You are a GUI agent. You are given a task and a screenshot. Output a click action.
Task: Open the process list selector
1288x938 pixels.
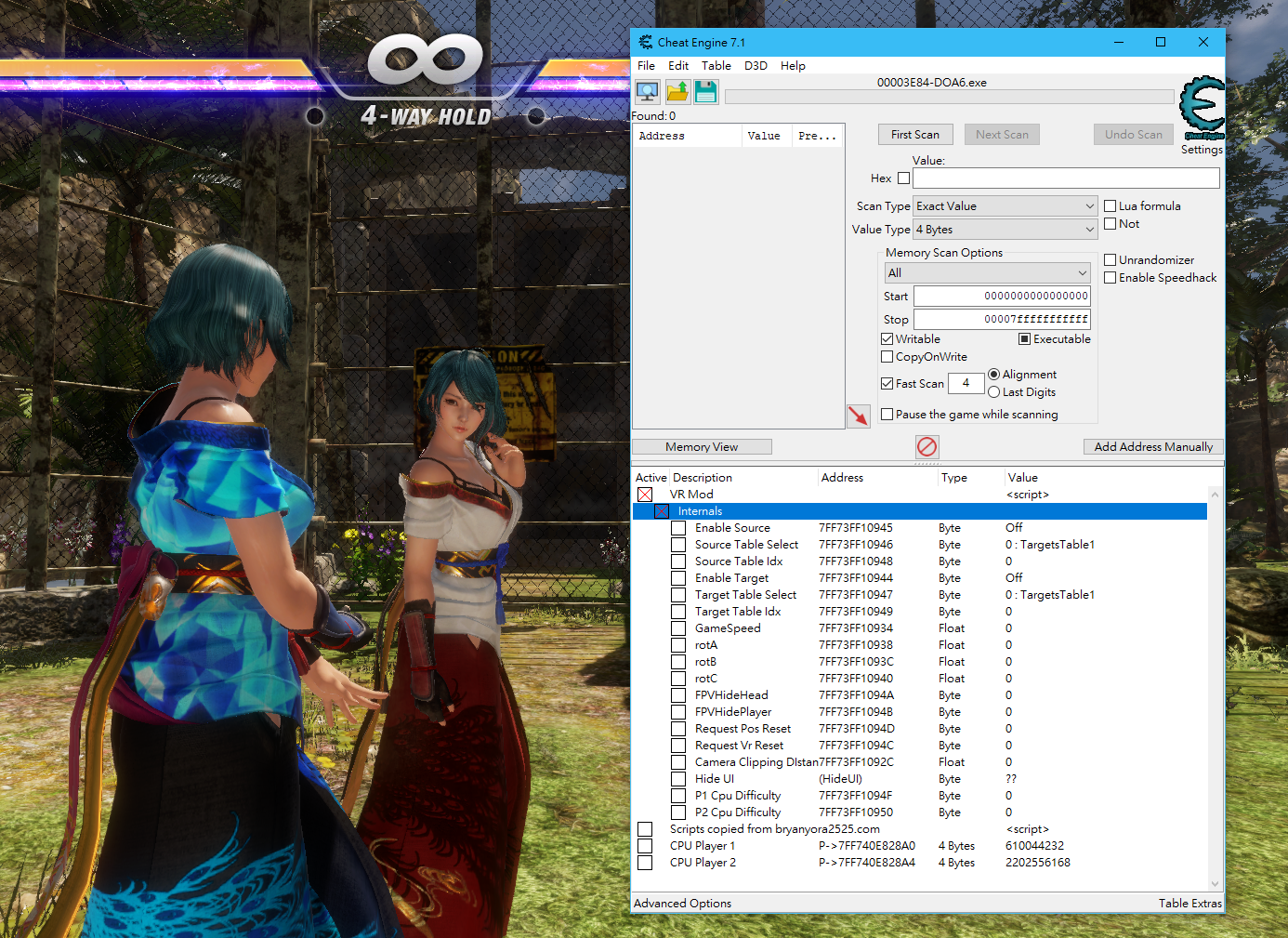[x=647, y=91]
